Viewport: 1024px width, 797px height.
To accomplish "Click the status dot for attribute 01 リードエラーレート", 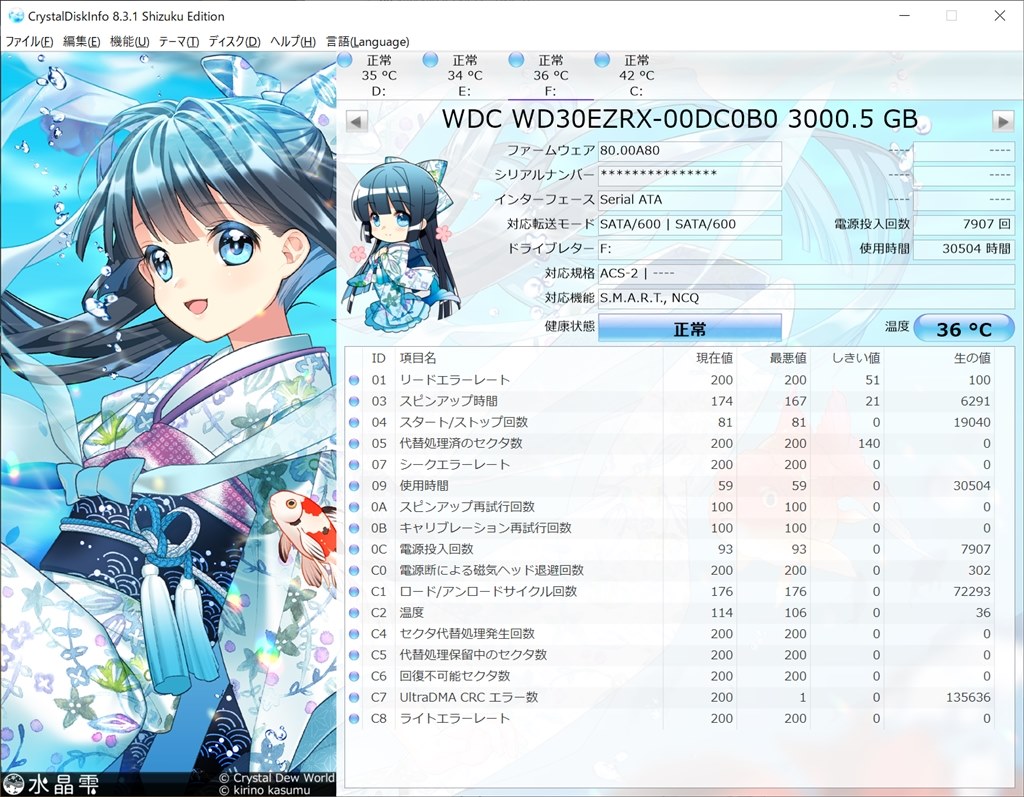I will pyautogui.click(x=354, y=380).
